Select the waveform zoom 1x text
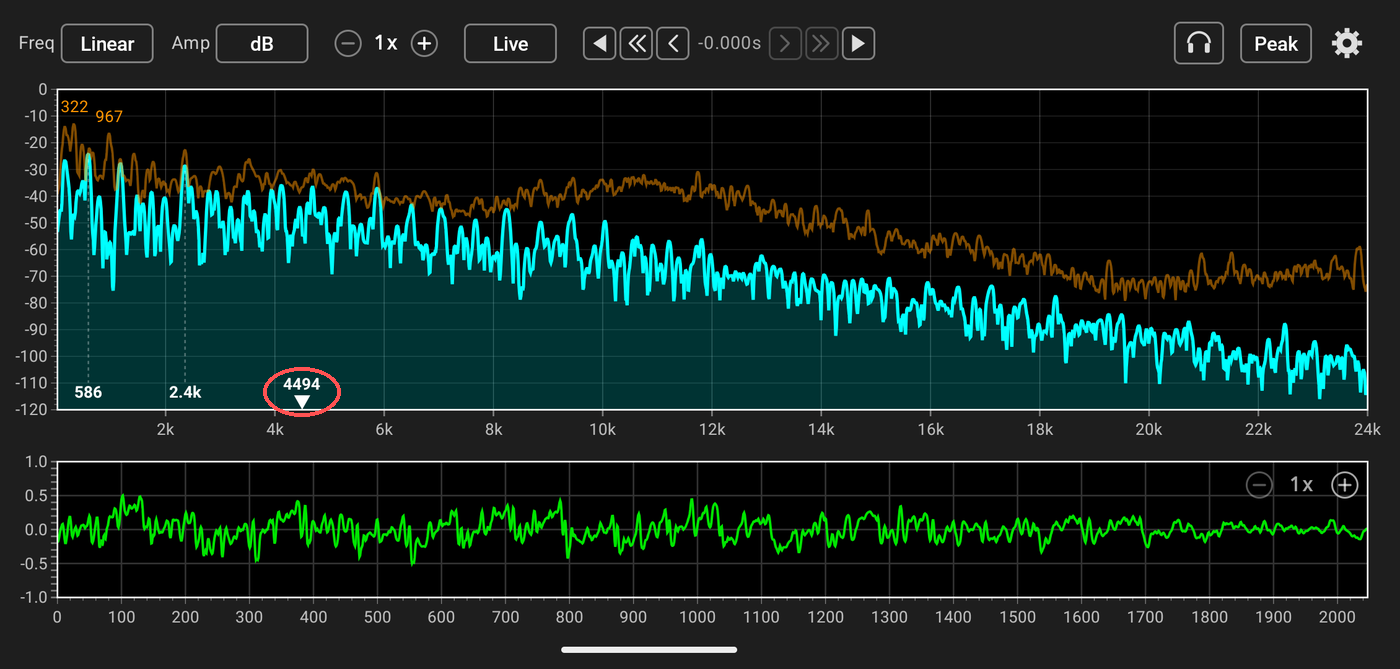Image resolution: width=1400 pixels, height=669 pixels. click(1301, 485)
